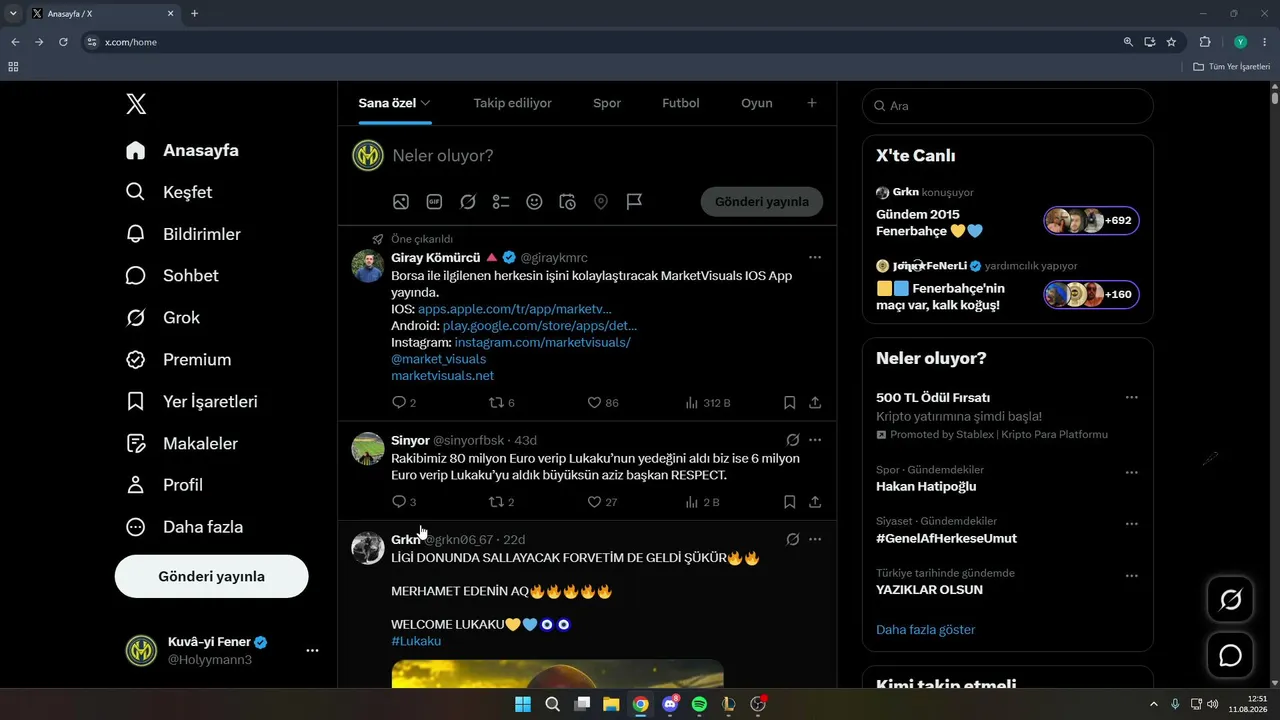Open more options on Sinyor's post

pyautogui.click(x=815, y=440)
